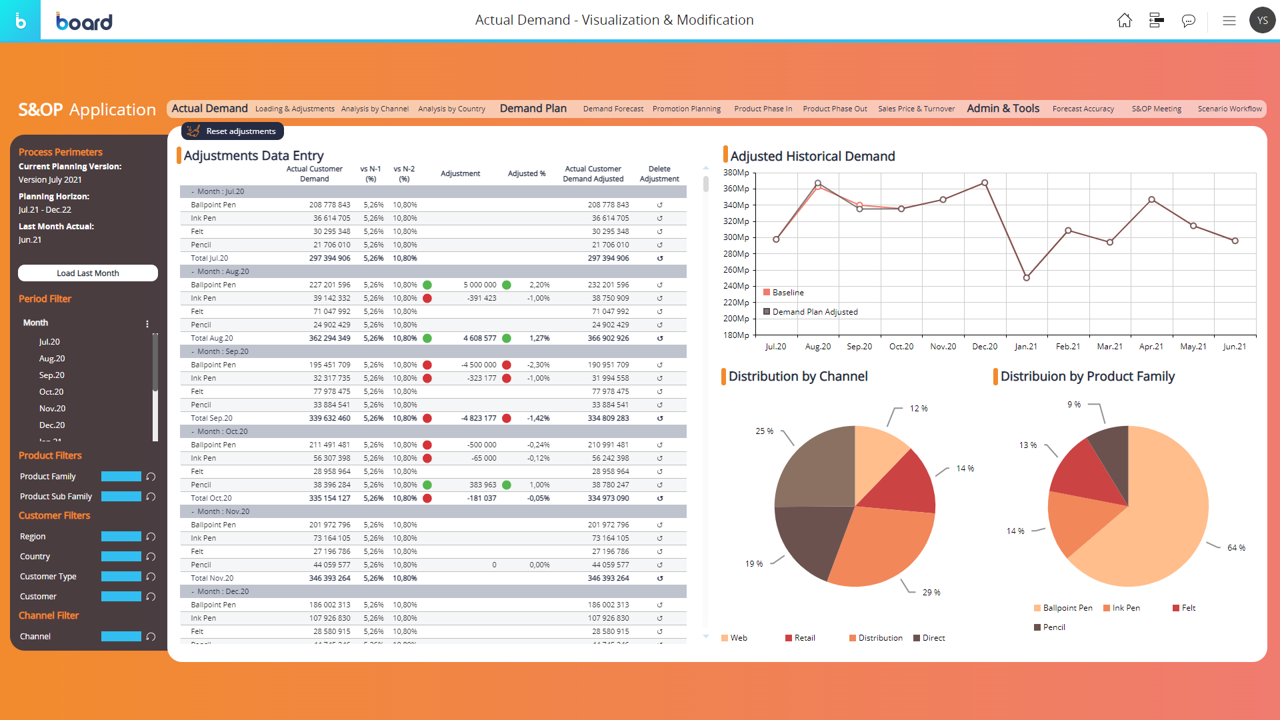Click the delete adjustment icon for Ink Pen Oct.20
This screenshot has width=1280, height=720.
click(659, 457)
